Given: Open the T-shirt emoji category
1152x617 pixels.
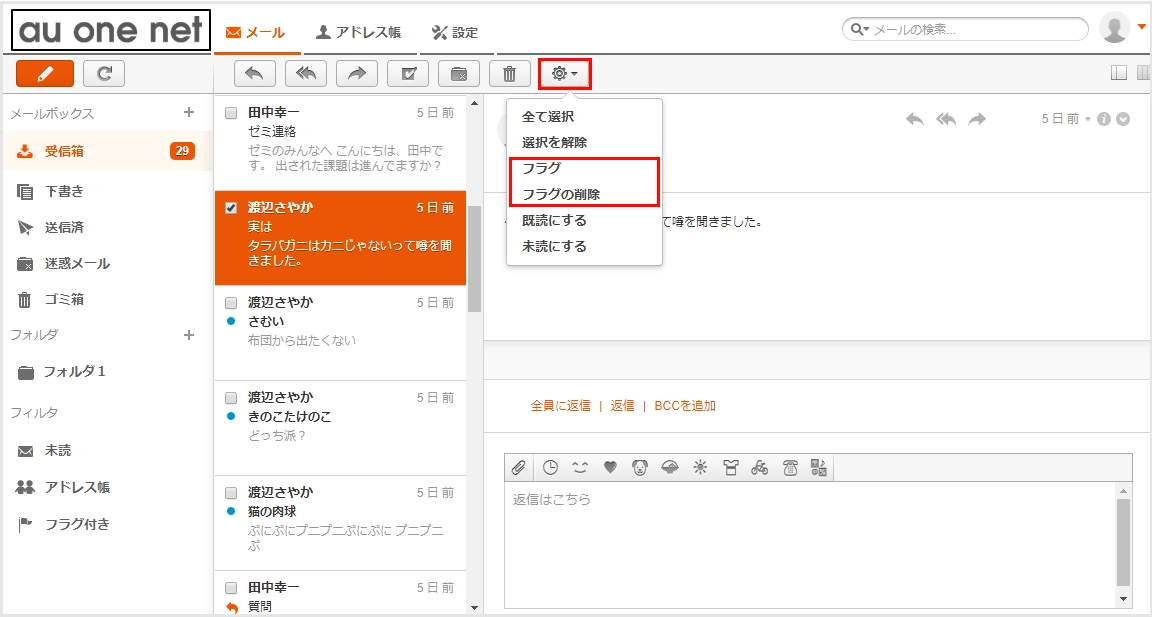Looking at the screenshot, I should pyautogui.click(x=730, y=467).
